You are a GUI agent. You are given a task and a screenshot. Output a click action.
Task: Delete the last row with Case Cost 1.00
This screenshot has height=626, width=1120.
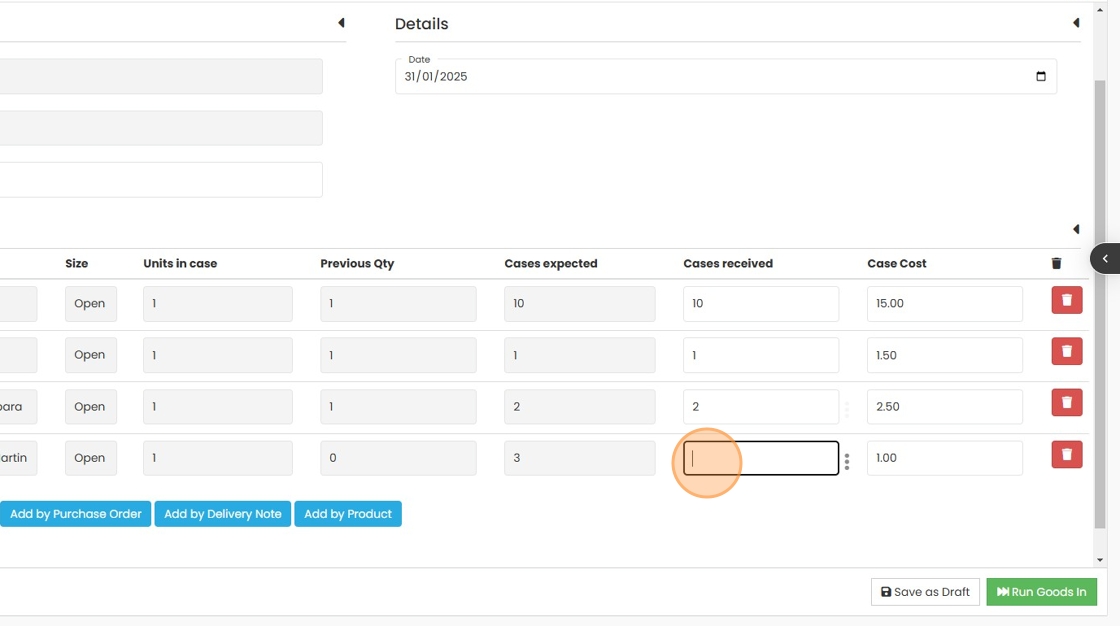[1066, 455]
